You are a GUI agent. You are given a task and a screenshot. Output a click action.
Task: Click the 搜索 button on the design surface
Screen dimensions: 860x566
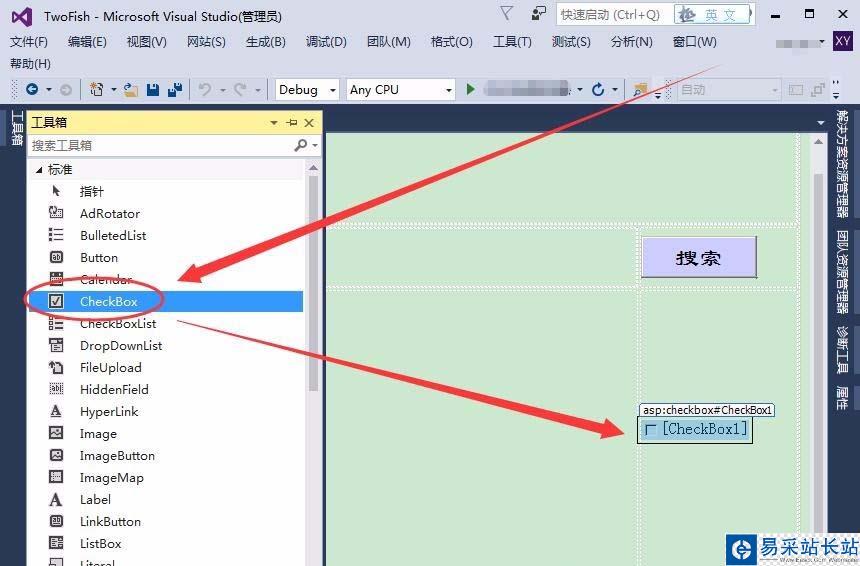[x=699, y=257]
